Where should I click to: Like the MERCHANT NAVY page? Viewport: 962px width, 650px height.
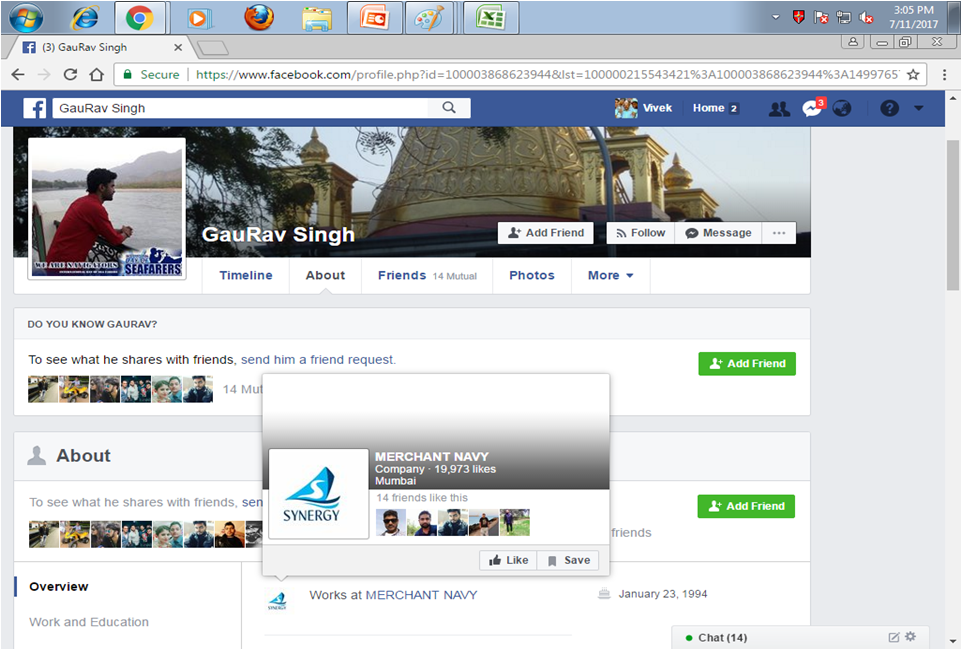coord(508,560)
